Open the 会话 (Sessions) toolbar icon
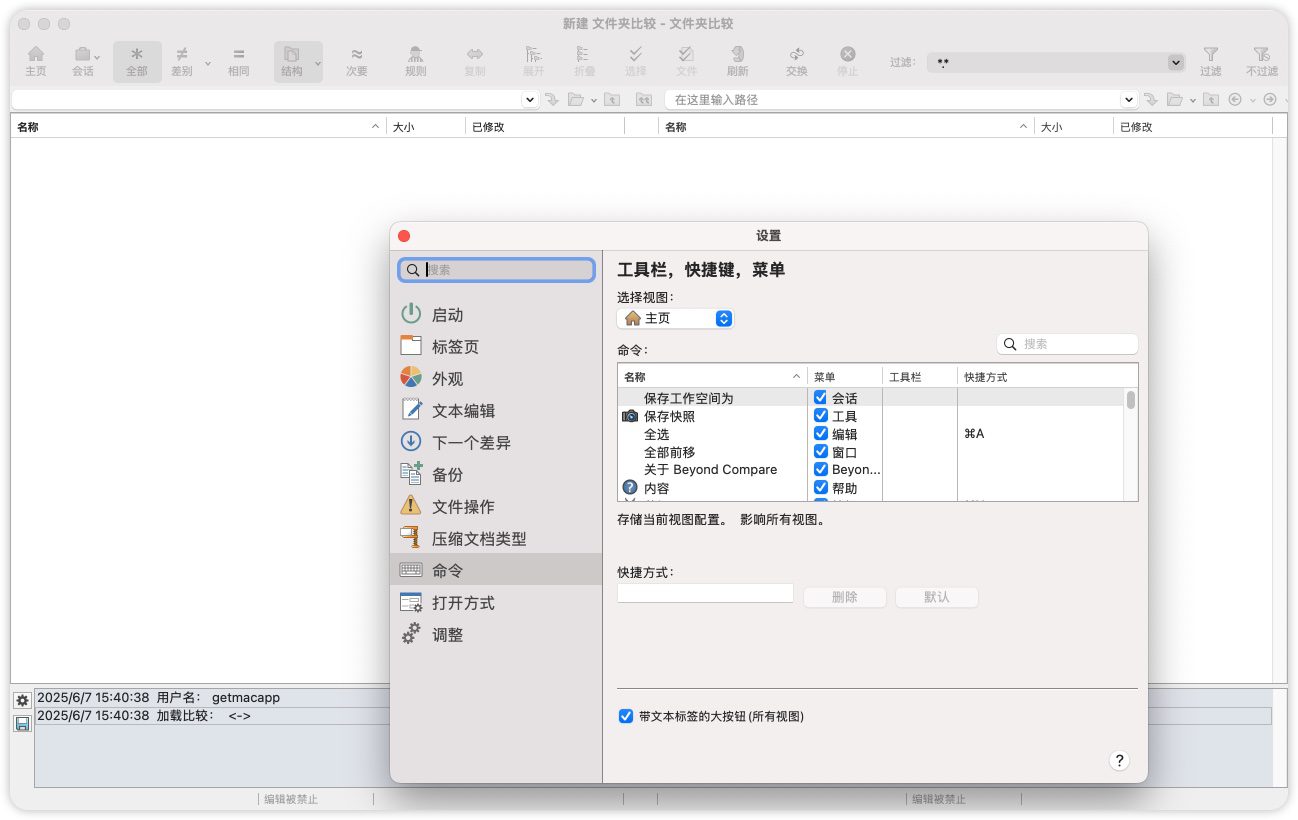1298x820 pixels. click(x=83, y=61)
